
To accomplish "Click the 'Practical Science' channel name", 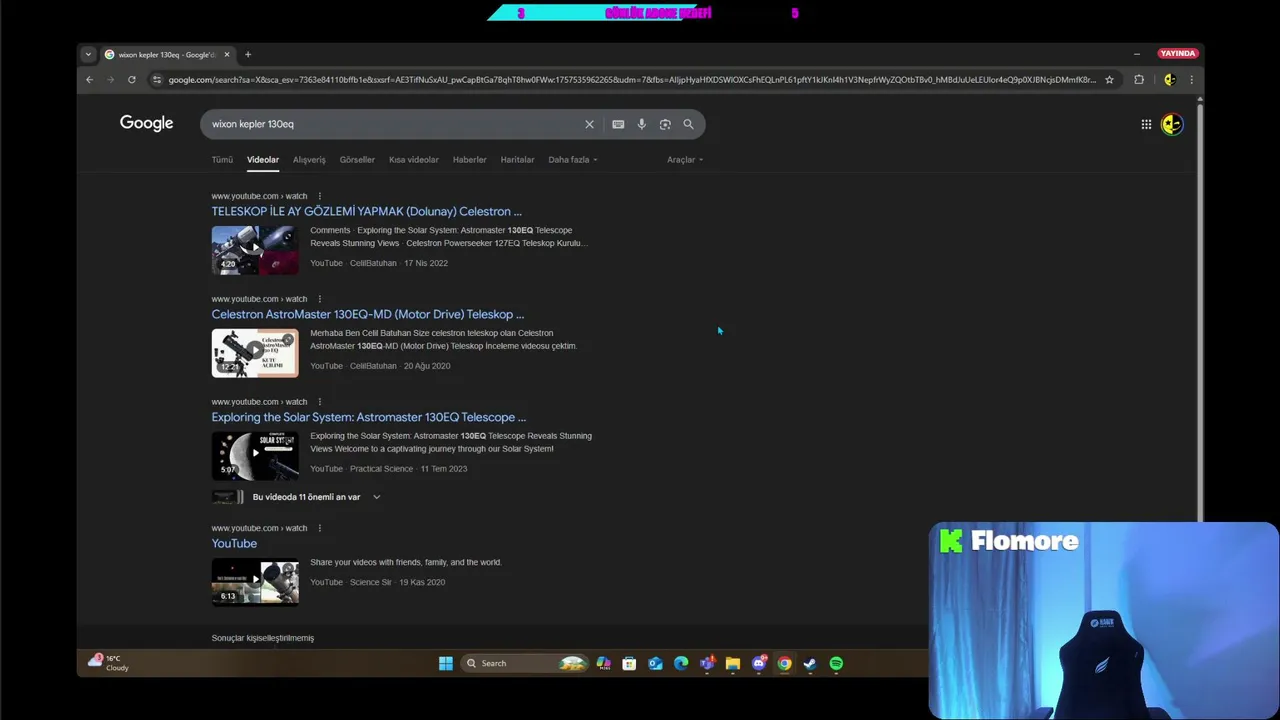I will 381,469.
